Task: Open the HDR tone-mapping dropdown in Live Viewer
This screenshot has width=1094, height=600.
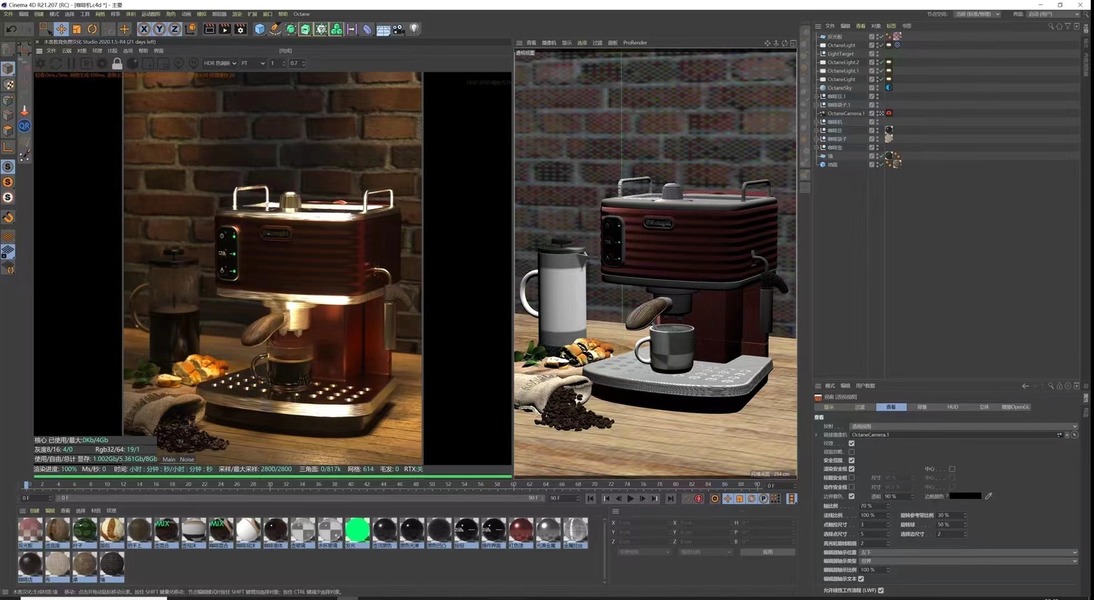Action: coord(220,63)
